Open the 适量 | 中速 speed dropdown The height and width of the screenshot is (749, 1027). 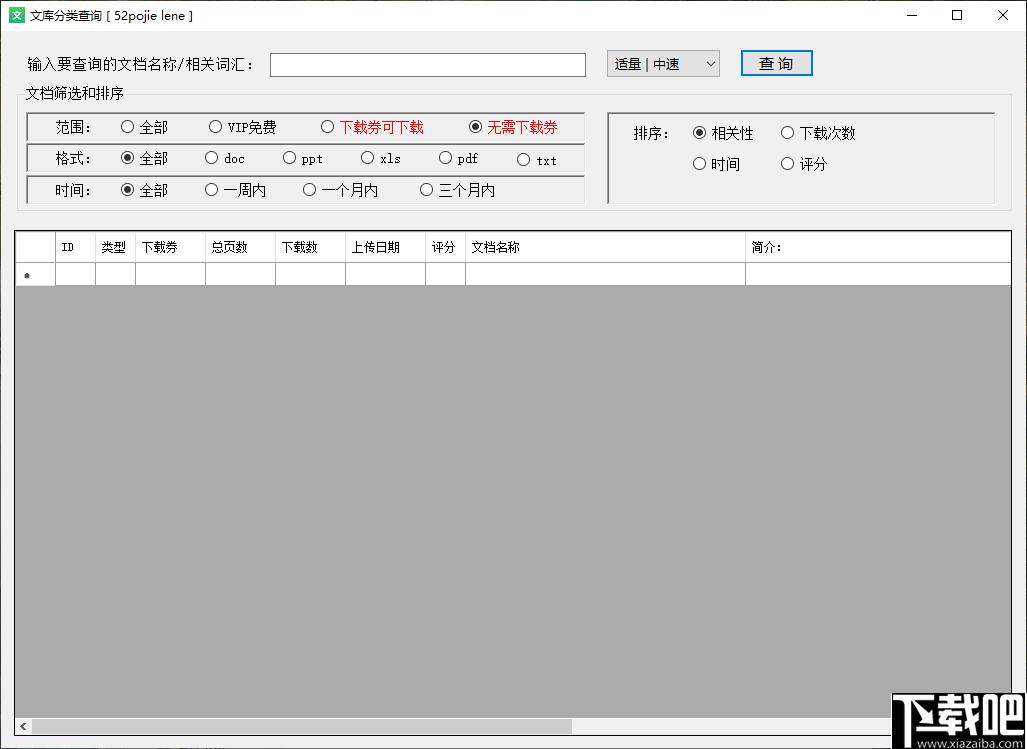(663, 64)
